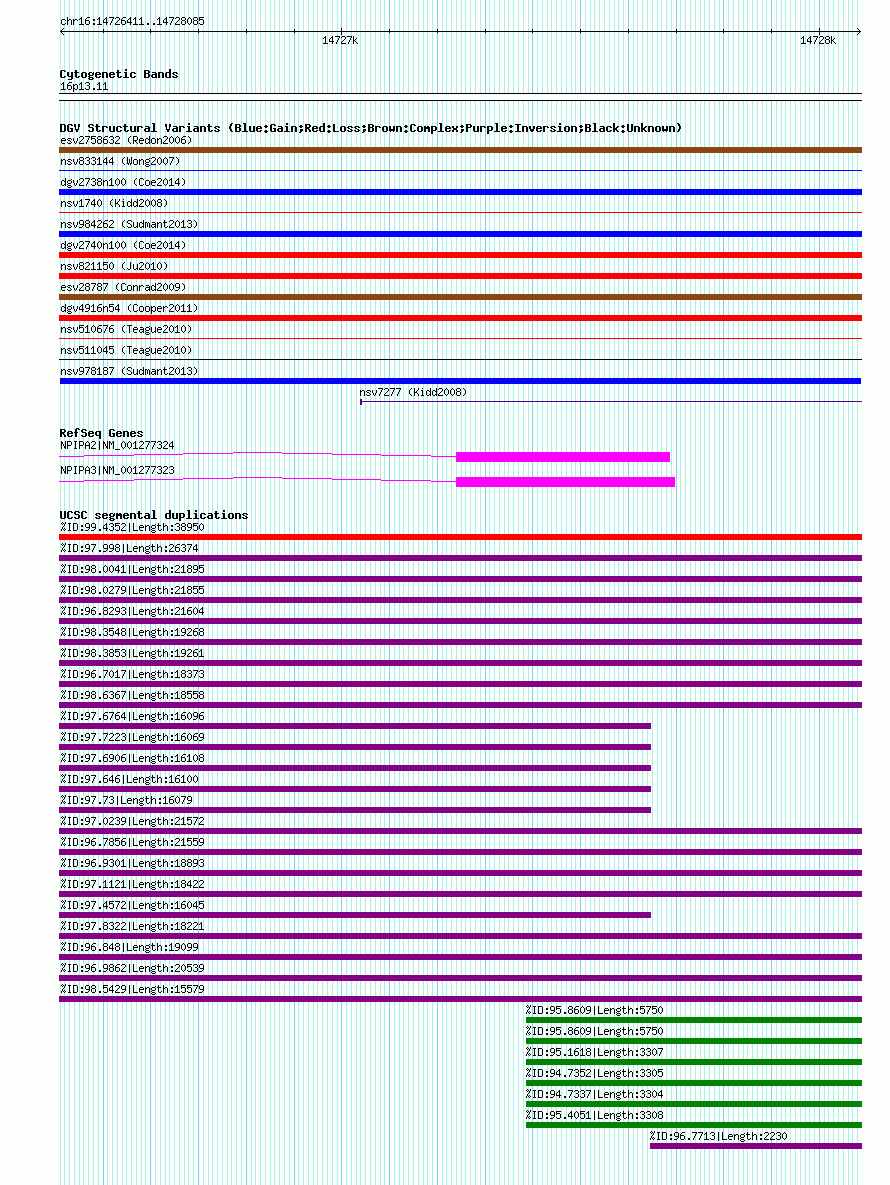Click duplication label %ID:96.7856|Length:21559

[x=132, y=843]
